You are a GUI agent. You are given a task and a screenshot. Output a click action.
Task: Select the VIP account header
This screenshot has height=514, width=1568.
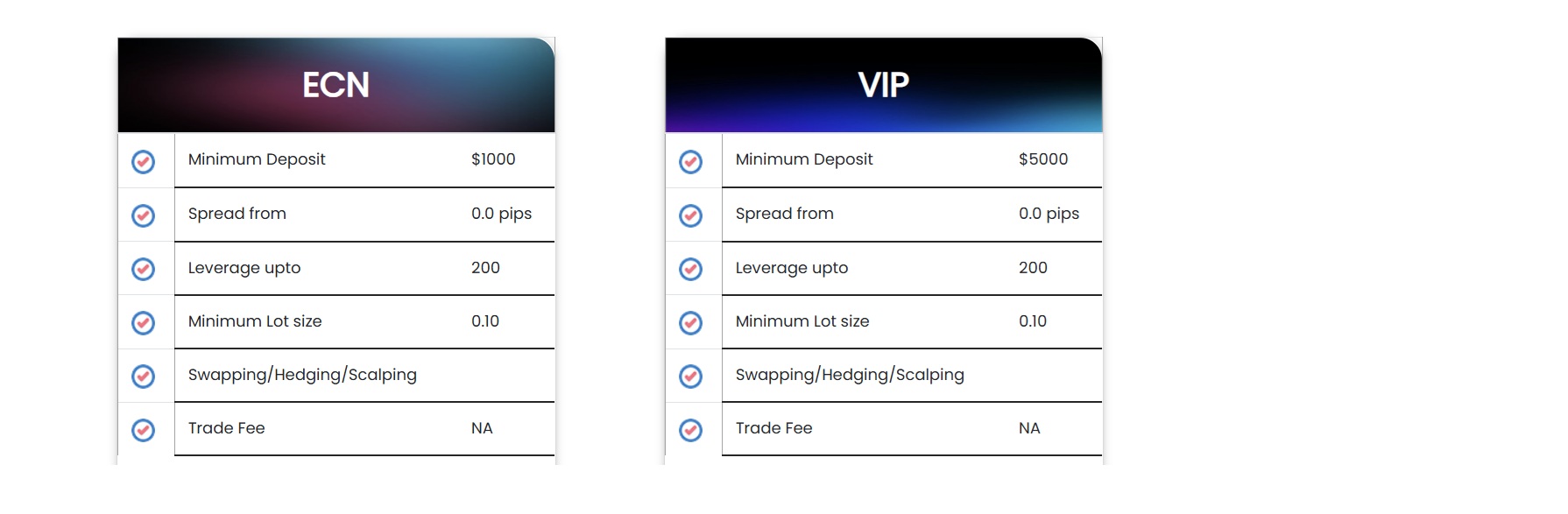click(x=884, y=85)
